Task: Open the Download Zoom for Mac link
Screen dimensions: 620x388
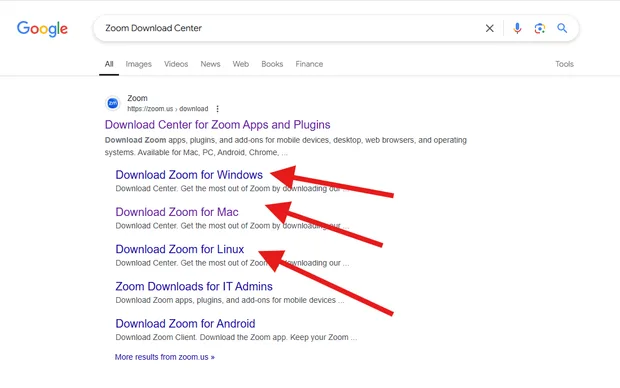Action: tap(177, 212)
